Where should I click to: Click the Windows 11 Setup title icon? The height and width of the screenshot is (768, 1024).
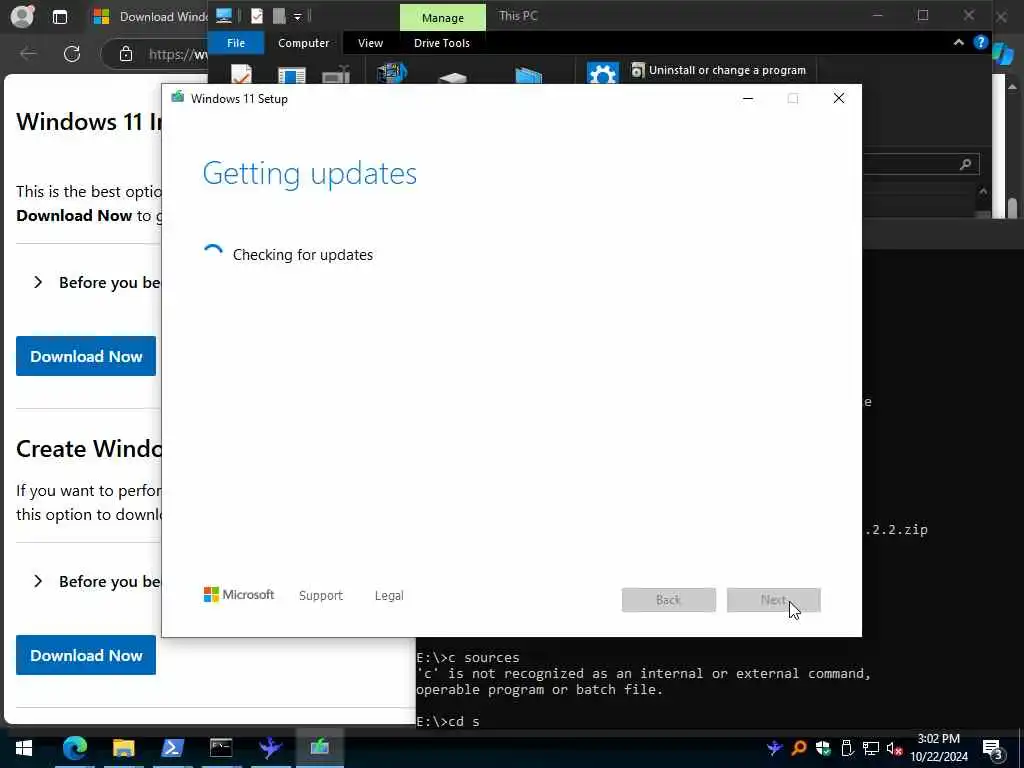click(178, 98)
